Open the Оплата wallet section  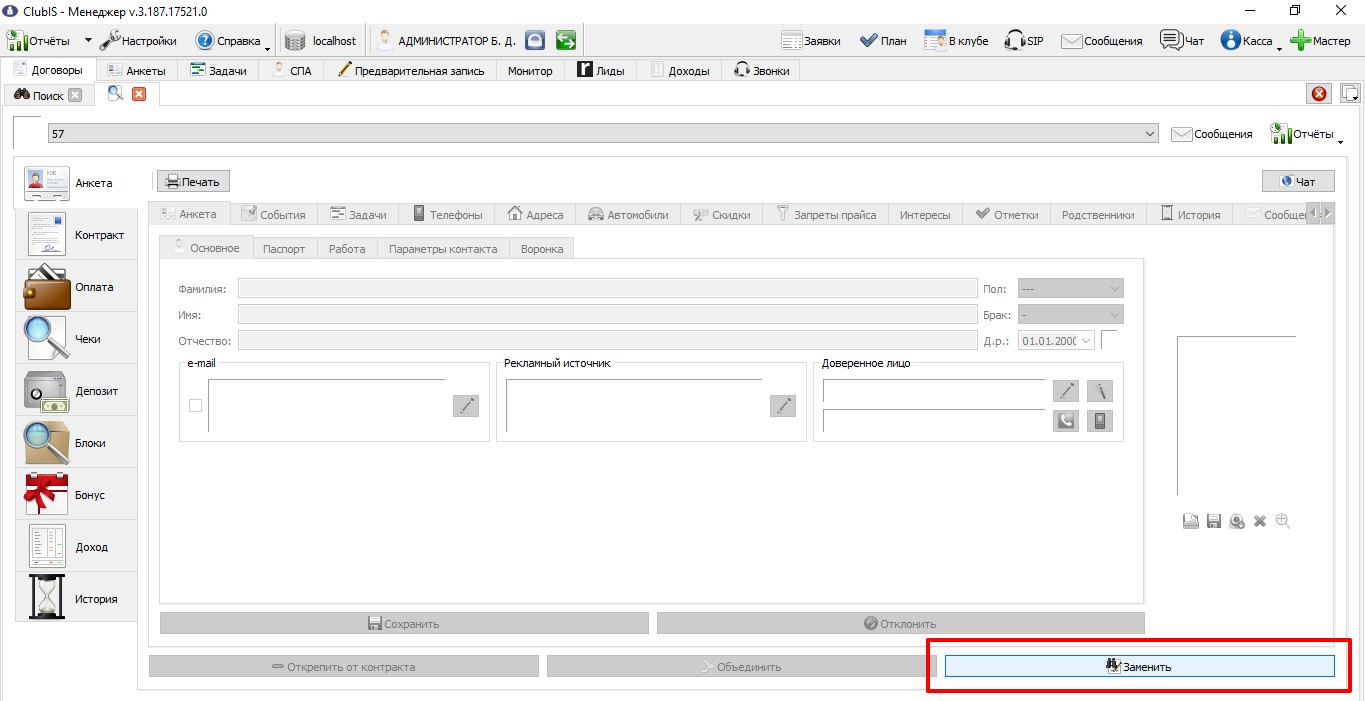(76, 287)
